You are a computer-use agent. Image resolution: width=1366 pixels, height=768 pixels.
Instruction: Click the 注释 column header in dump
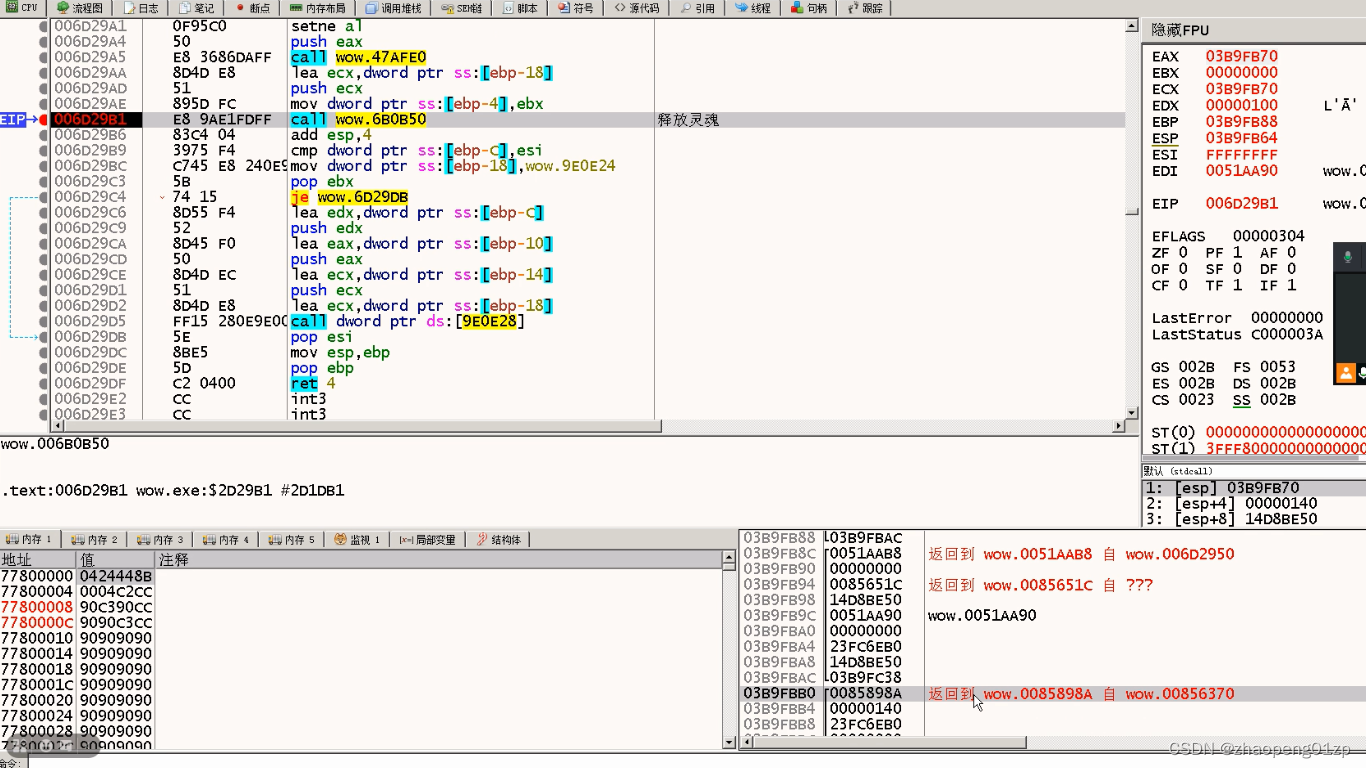click(x=438, y=560)
